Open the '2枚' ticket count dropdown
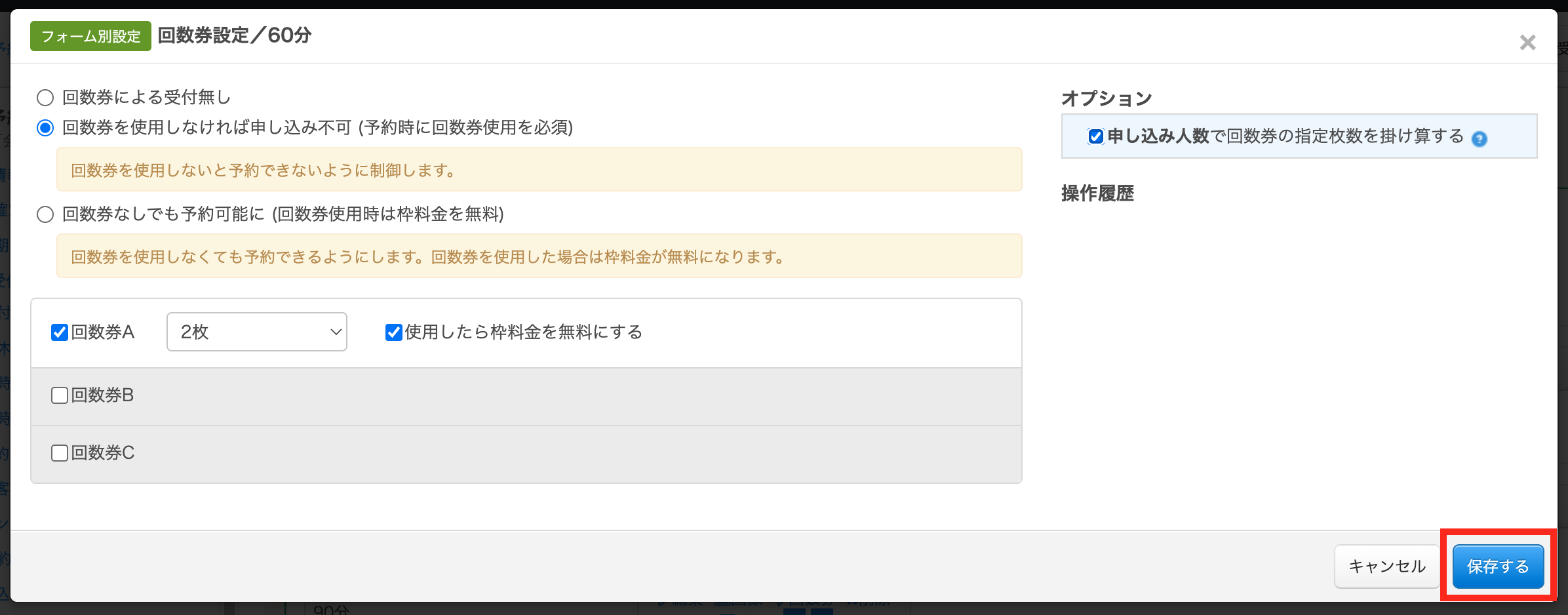This screenshot has width=1568, height=615. pos(256,332)
